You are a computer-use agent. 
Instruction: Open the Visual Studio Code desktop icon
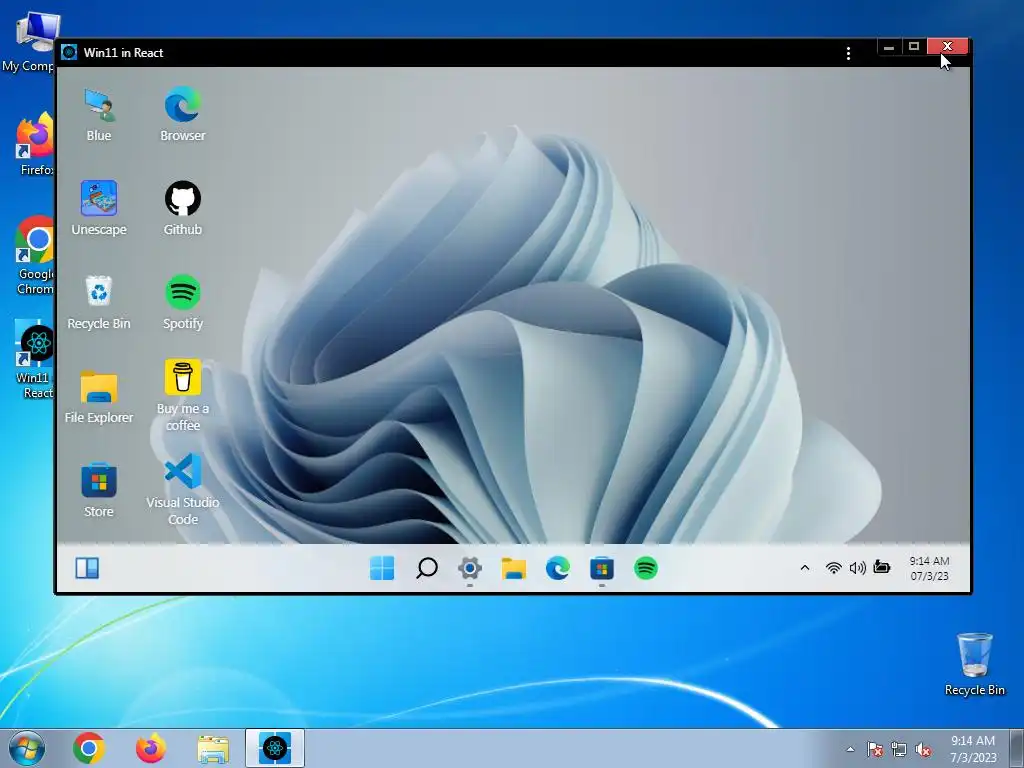(x=183, y=490)
